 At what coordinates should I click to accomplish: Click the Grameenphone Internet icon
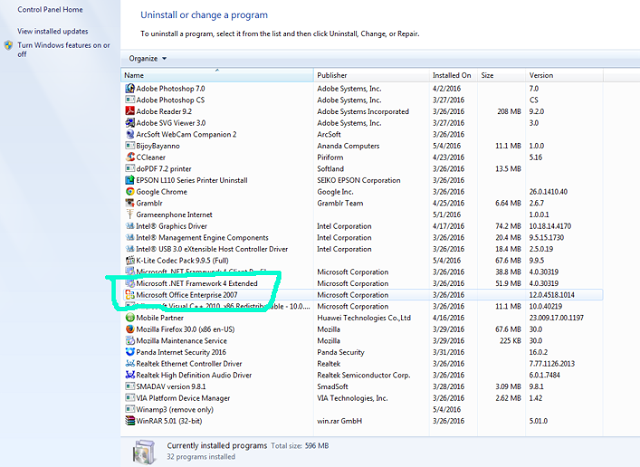(x=130, y=214)
